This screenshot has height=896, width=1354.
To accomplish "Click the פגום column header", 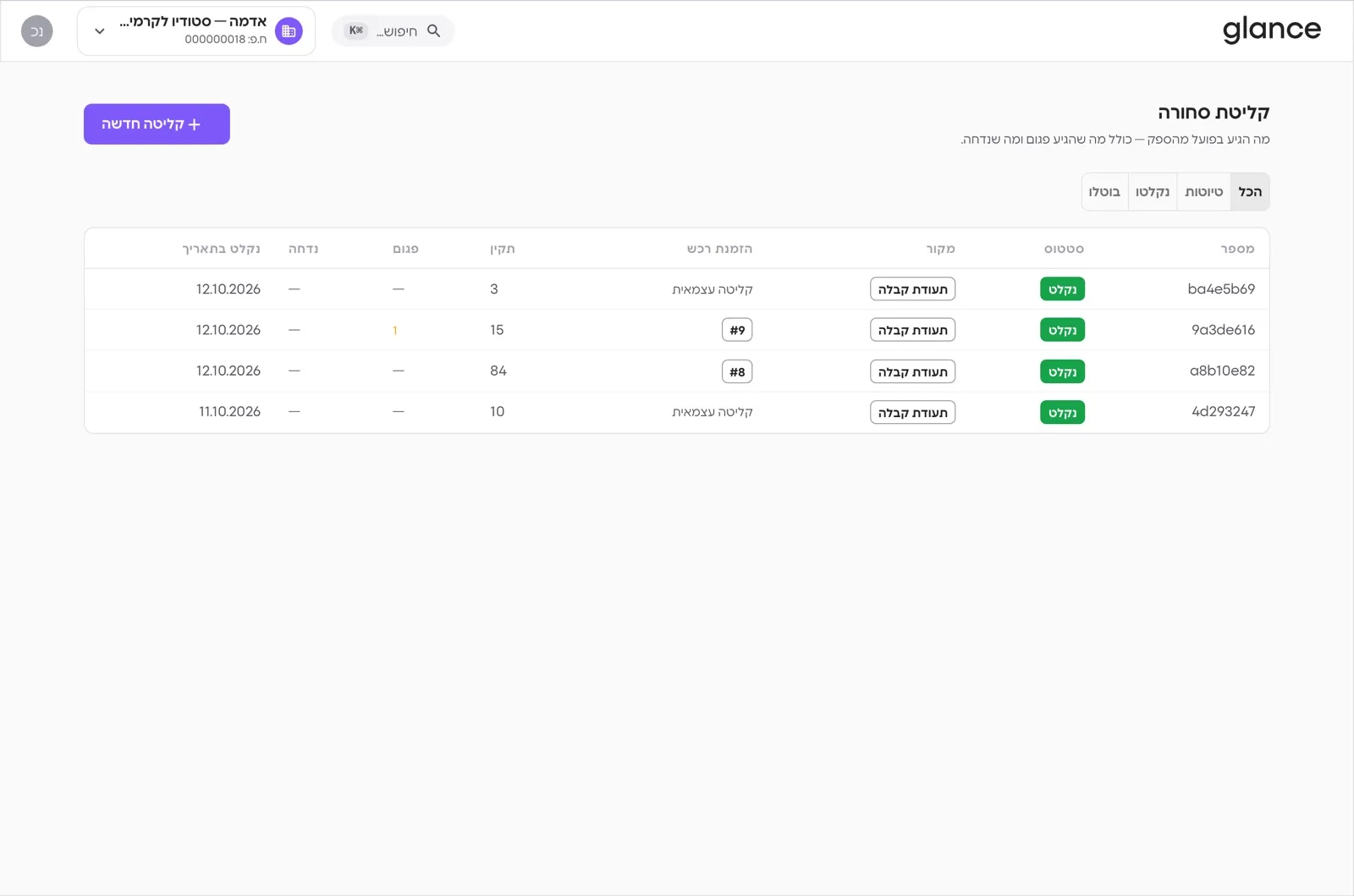I will tap(405, 249).
